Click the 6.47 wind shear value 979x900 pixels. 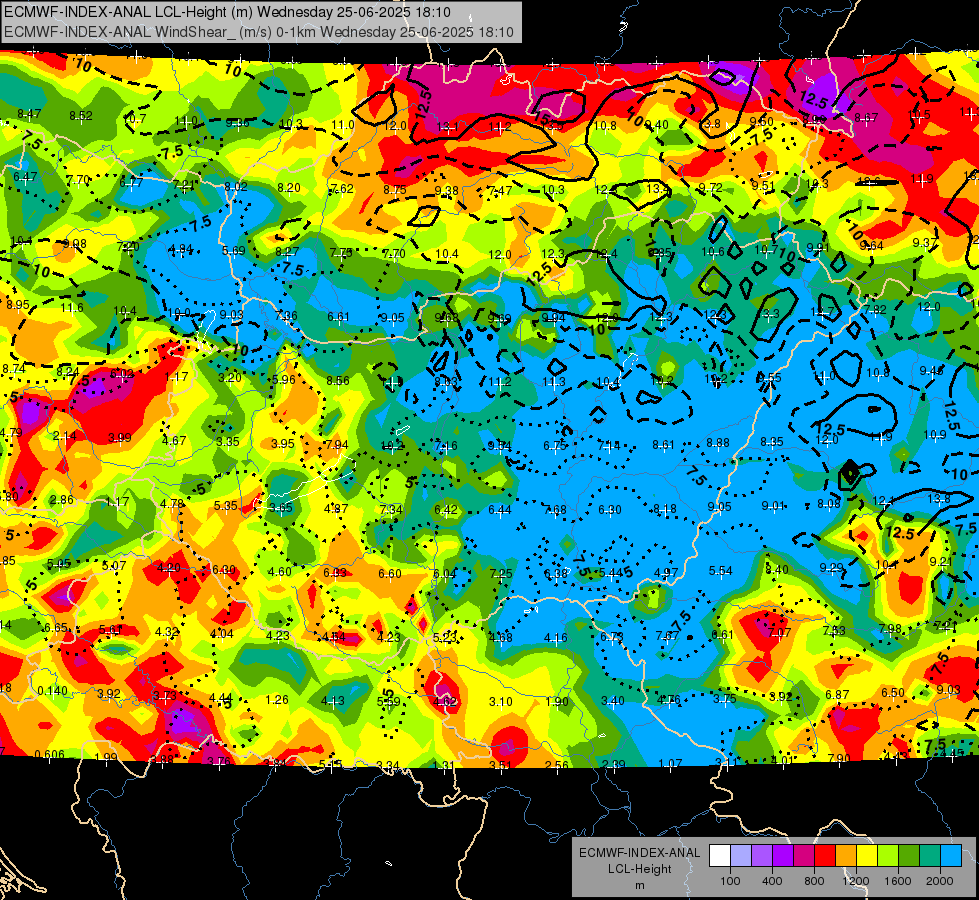click(25, 177)
